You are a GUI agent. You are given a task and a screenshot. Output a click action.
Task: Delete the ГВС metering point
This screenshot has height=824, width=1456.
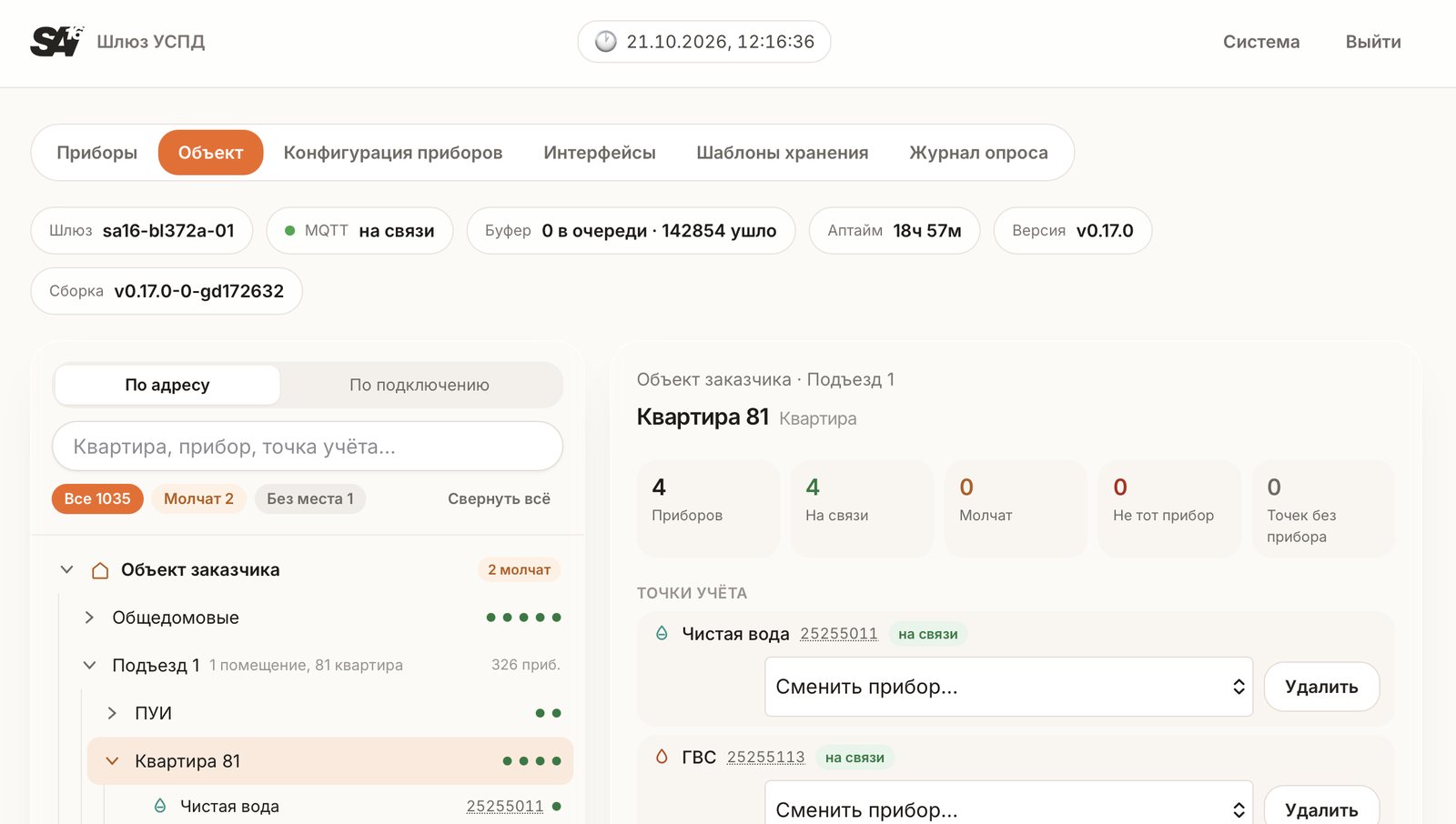pyautogui.click(x=1321, y=805)
